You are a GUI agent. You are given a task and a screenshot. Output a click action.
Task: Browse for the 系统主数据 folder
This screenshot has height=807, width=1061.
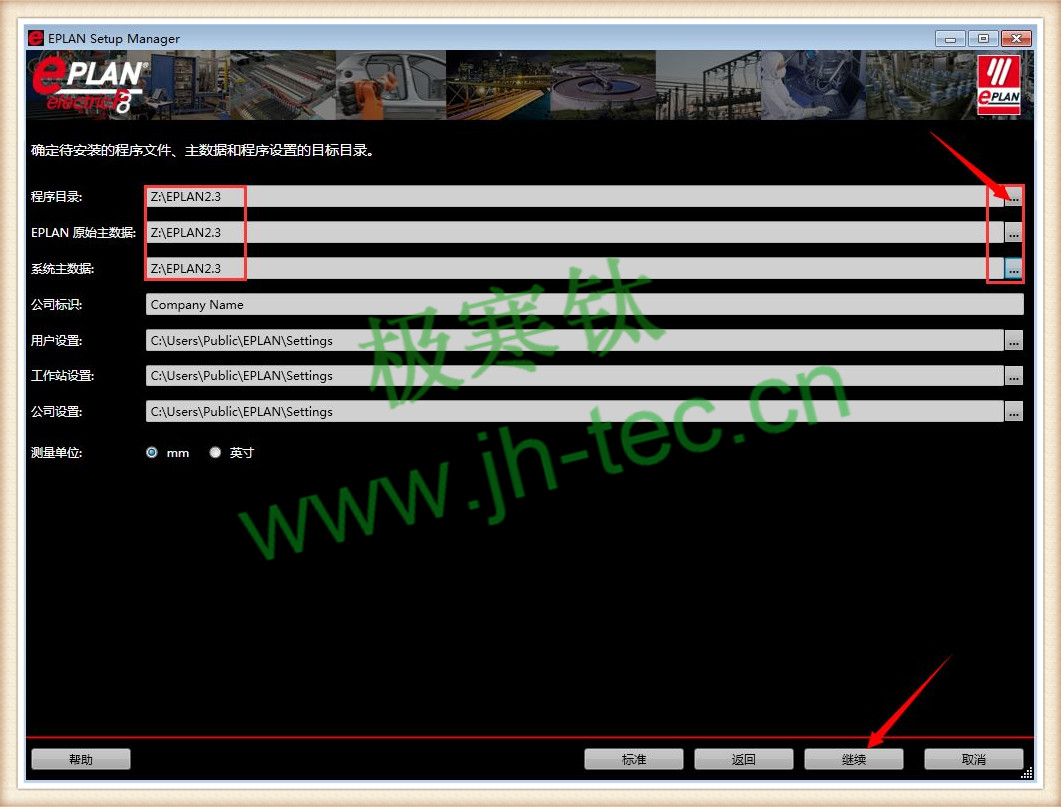pyautogui.click(x=1013, y=269)
